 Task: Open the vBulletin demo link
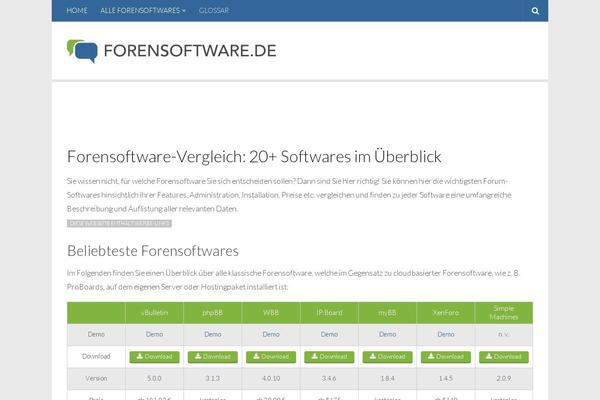(154, 334)
